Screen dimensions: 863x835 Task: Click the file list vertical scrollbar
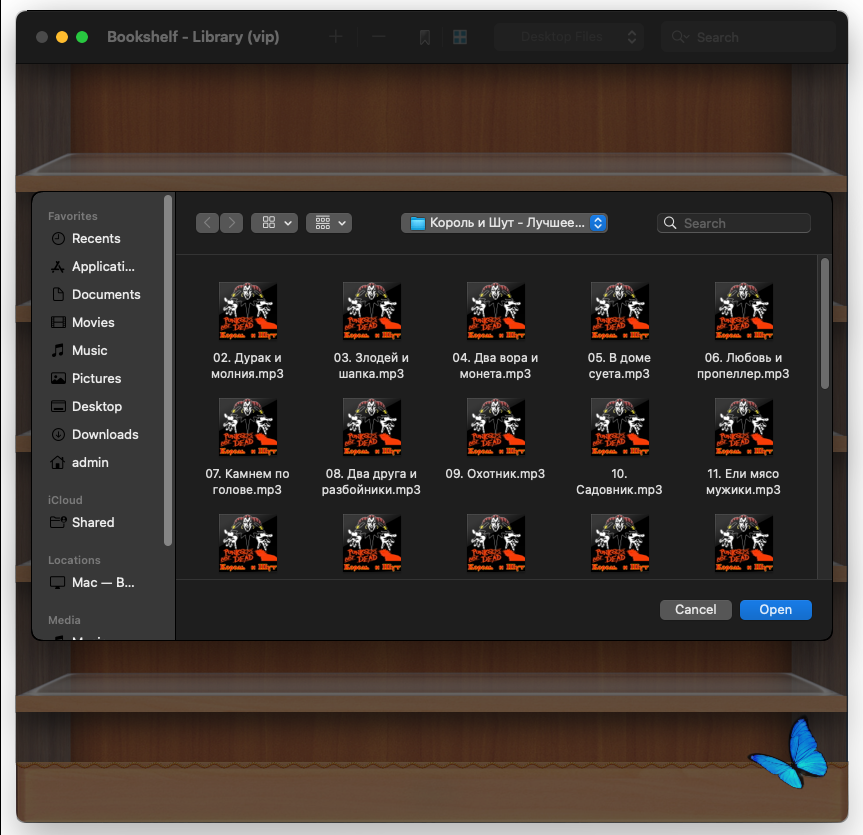tap(824, 324)
